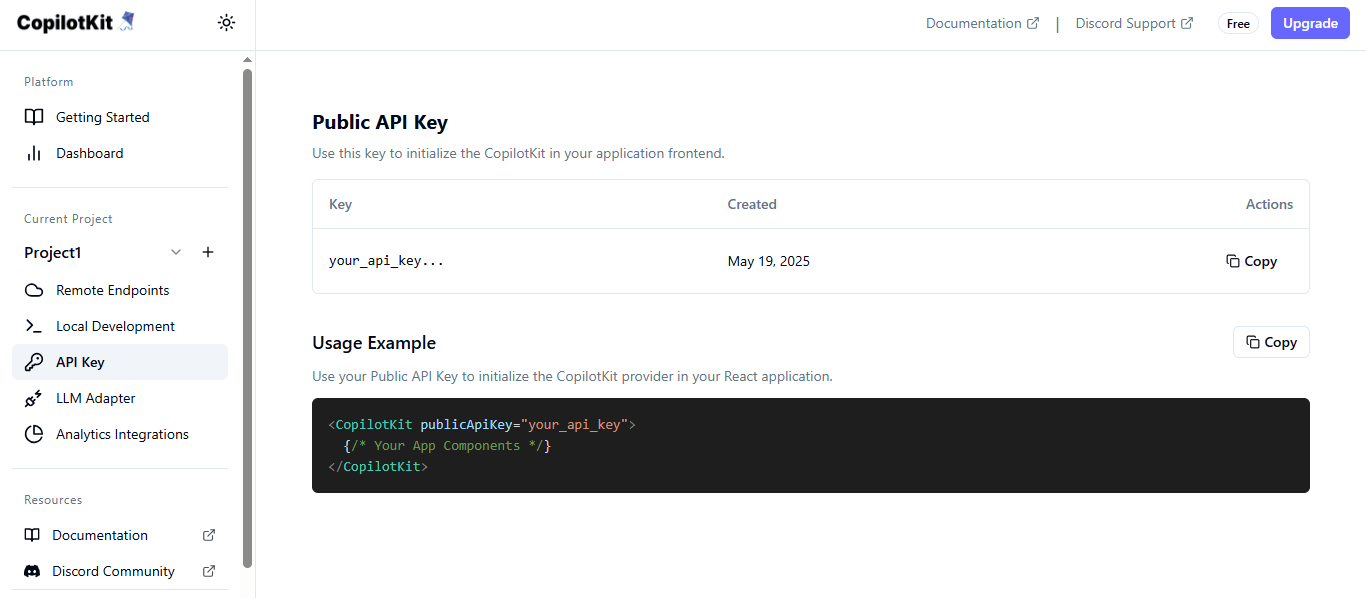1366x598 pixels.
Task: Click the sidebar scroll-up arrow
Action: click(x=247, y=61)
